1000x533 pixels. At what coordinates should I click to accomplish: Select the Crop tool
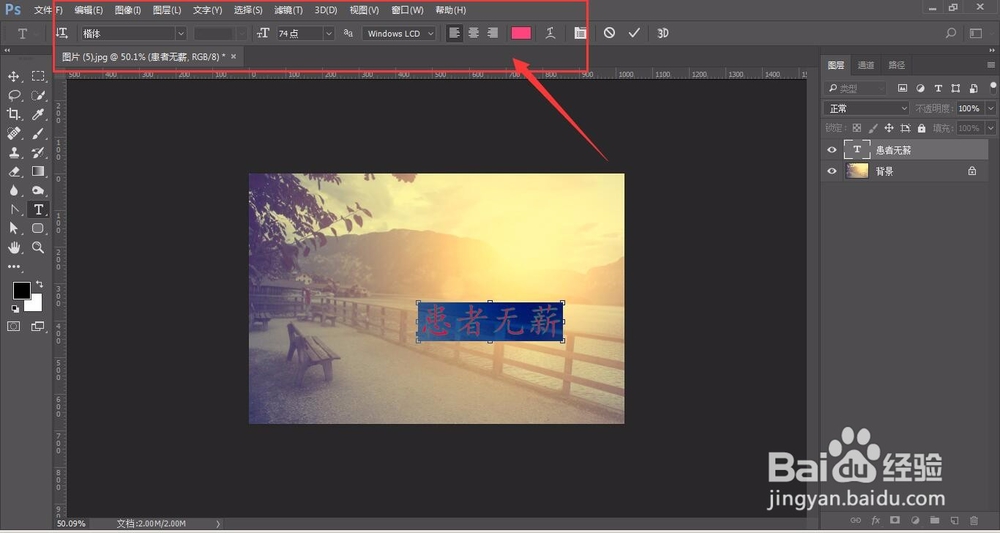13,114
